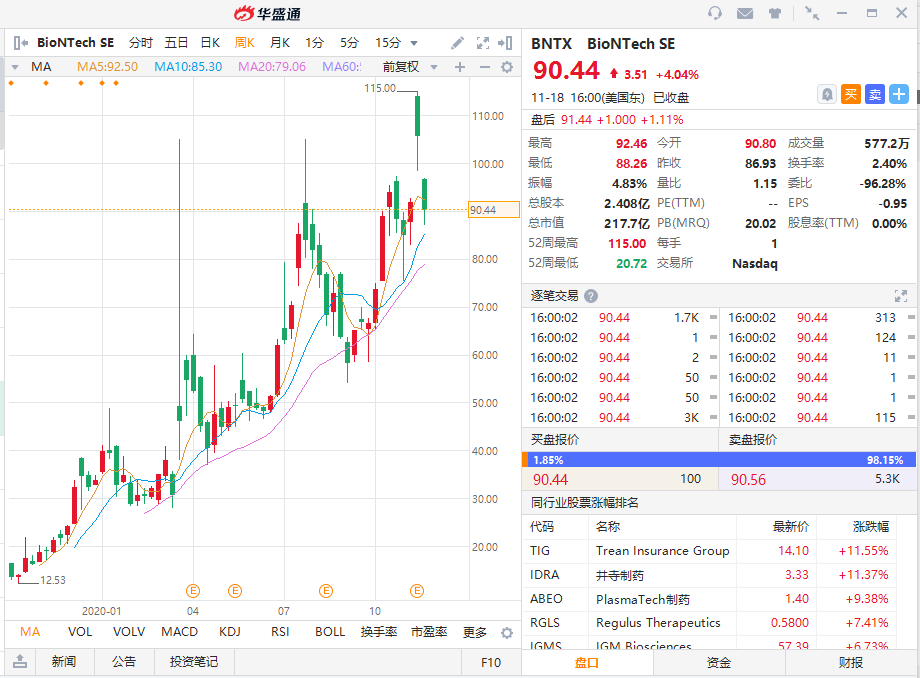The image size is (920, 678).
Task: Select the KDJ indicator
Action: click(x=229, y=632)
